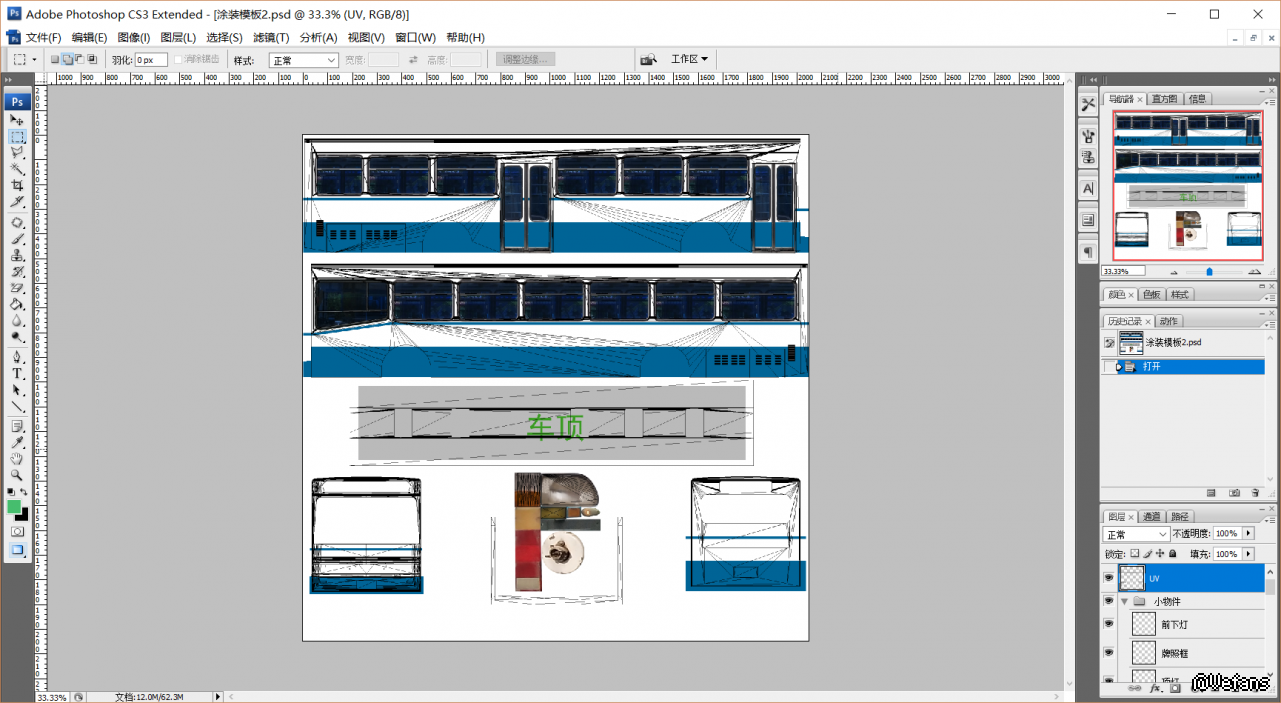Select the Zoom magnifier tool
Viewport: 1281px width, 703px height.
[17, 475]
